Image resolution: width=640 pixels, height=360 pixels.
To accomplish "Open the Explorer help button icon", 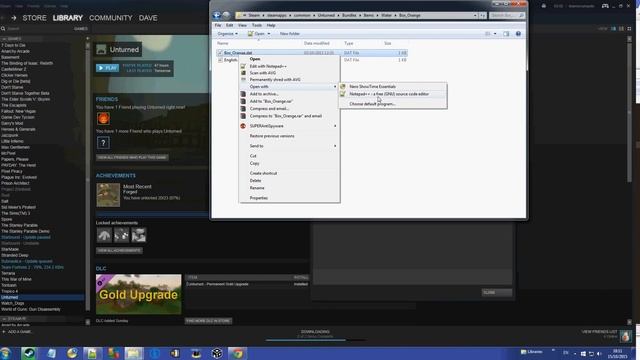I will (x=518, y=34).
